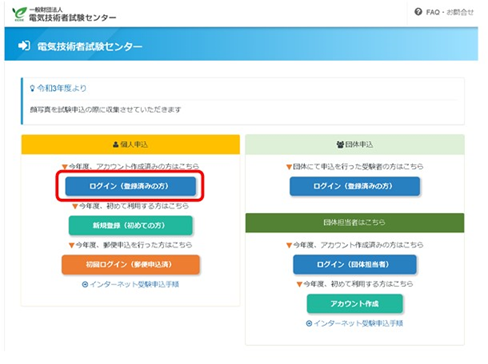The image size is (488, 364).
Task: Click the lightbulb icon beside 令和3年度より
Action: [x=32, y=88]
